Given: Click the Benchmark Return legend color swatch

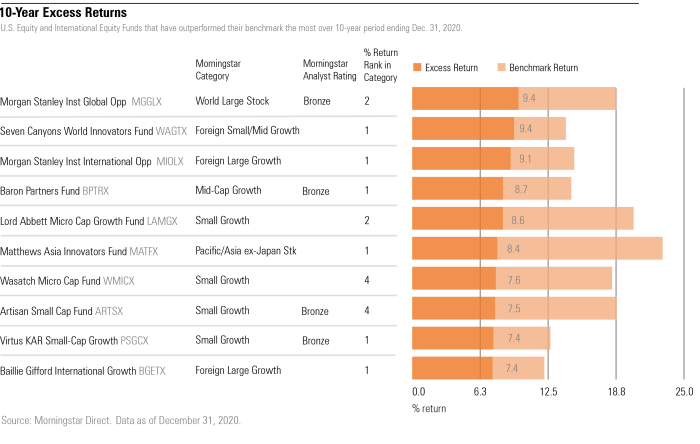Looking at the screenshot, I should [501, 68].
